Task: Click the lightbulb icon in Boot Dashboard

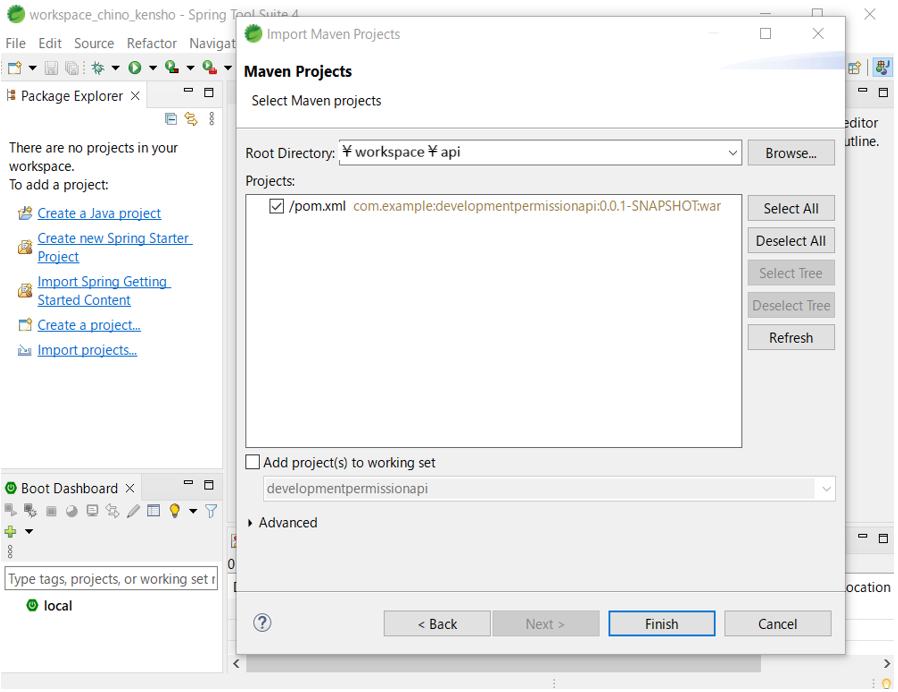Action: (x=174, y=511)
